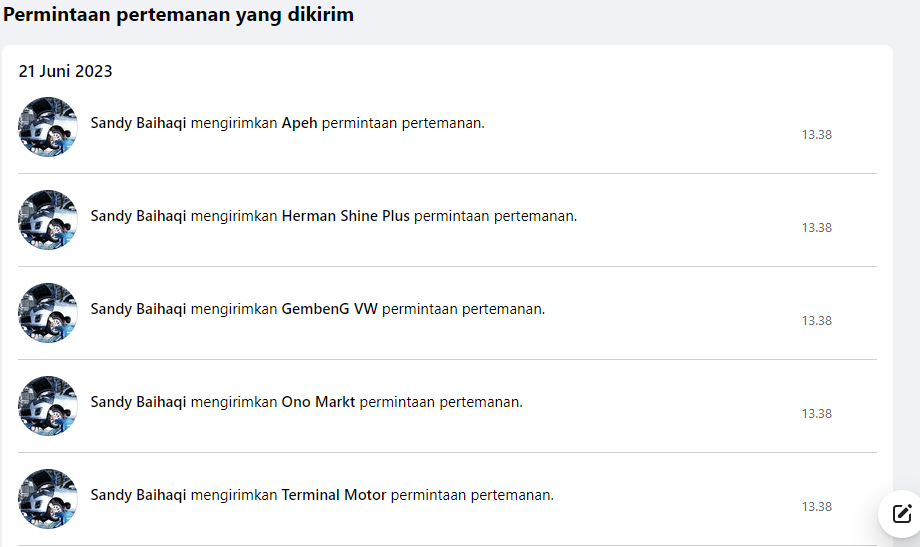Click the 13.38 timestamp on the GembenG VW request
920x547 pixels.
coord(816,321)
